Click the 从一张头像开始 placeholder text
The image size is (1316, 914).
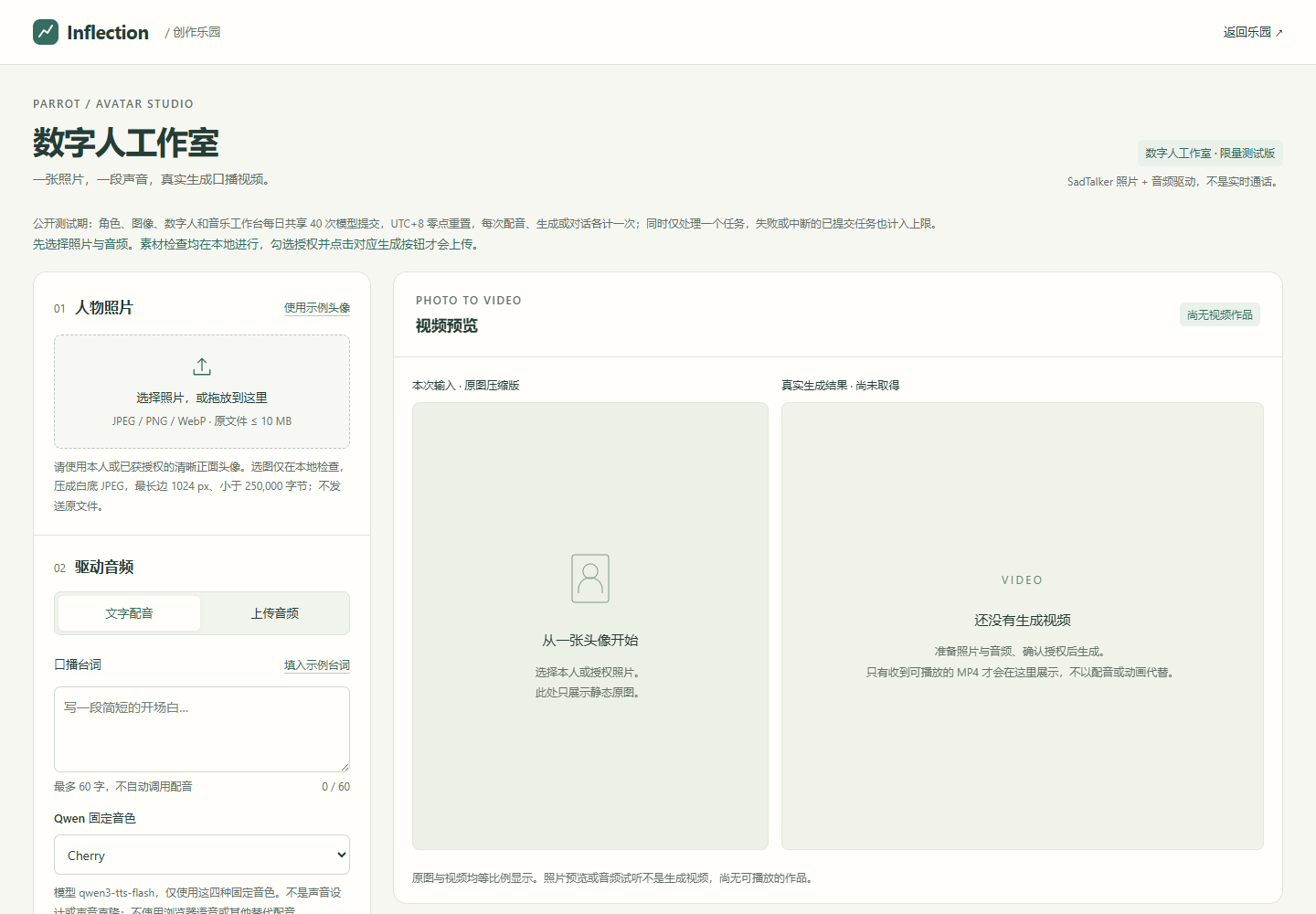(590, 641)
